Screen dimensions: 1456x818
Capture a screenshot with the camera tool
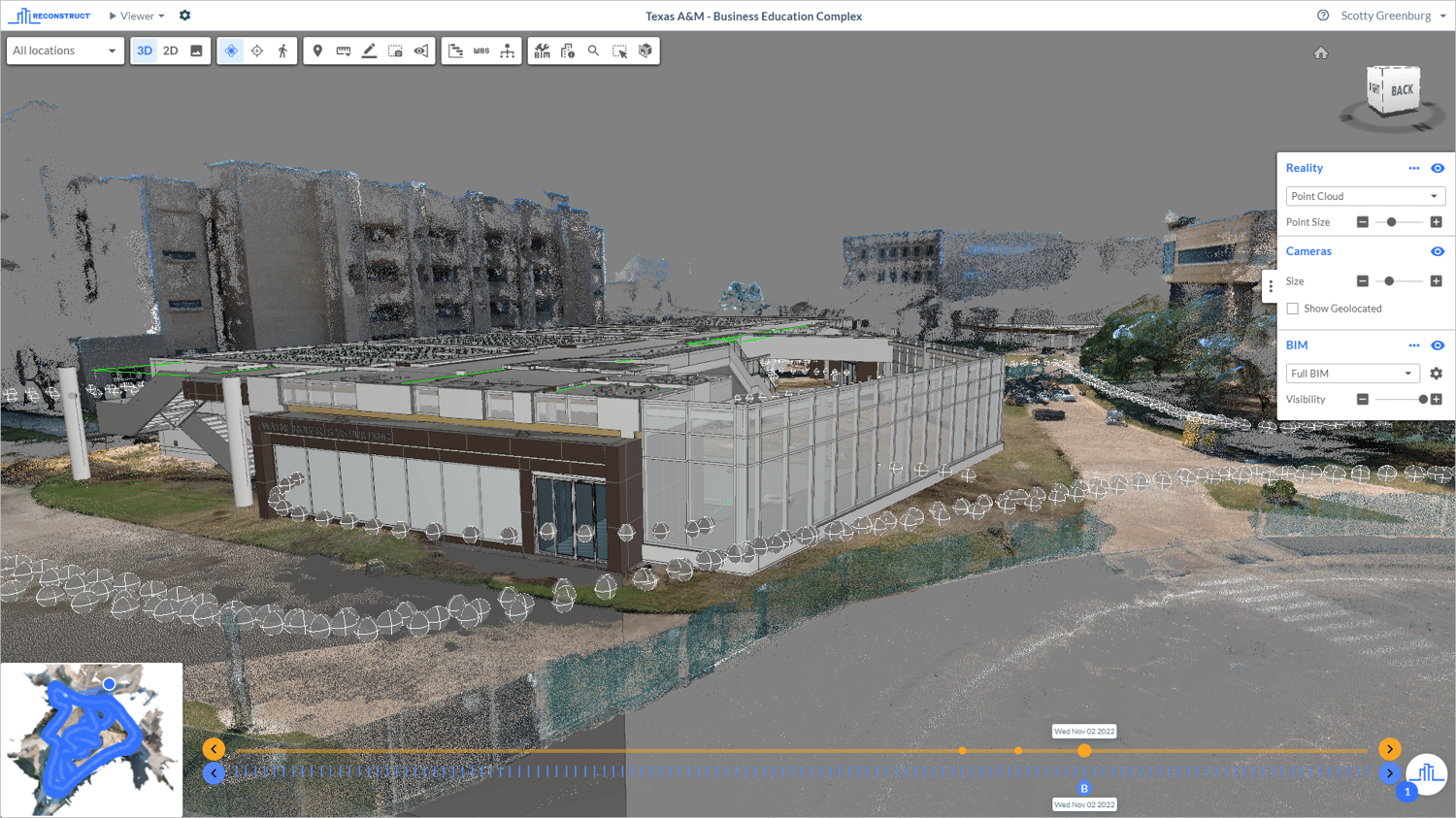pos(394,49)
